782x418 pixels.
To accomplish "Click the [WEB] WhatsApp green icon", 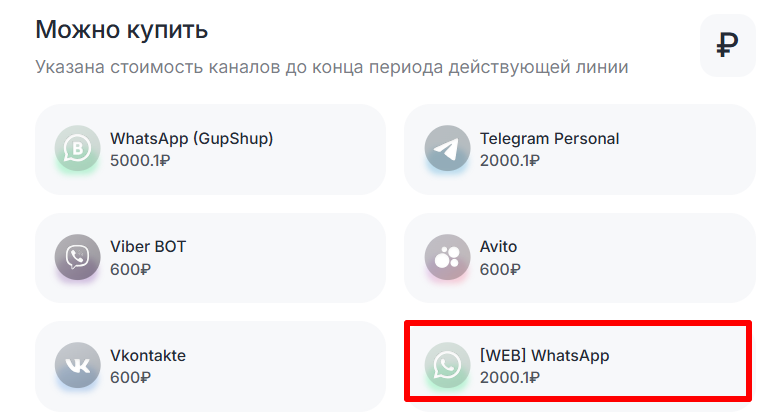I will pos(446,366).
